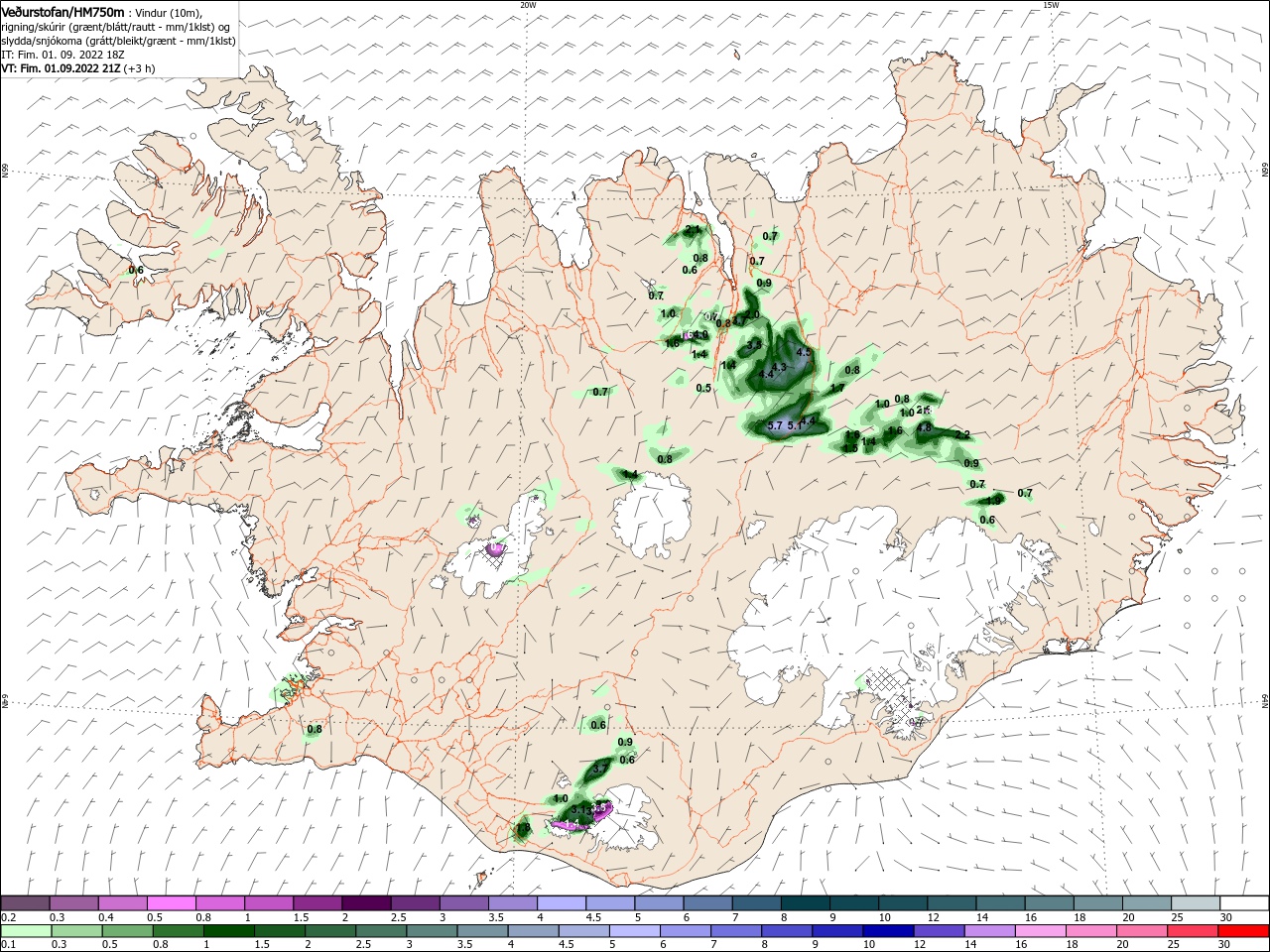Click the 5.7 precipitation value on the map

click(x=776, y=425)
